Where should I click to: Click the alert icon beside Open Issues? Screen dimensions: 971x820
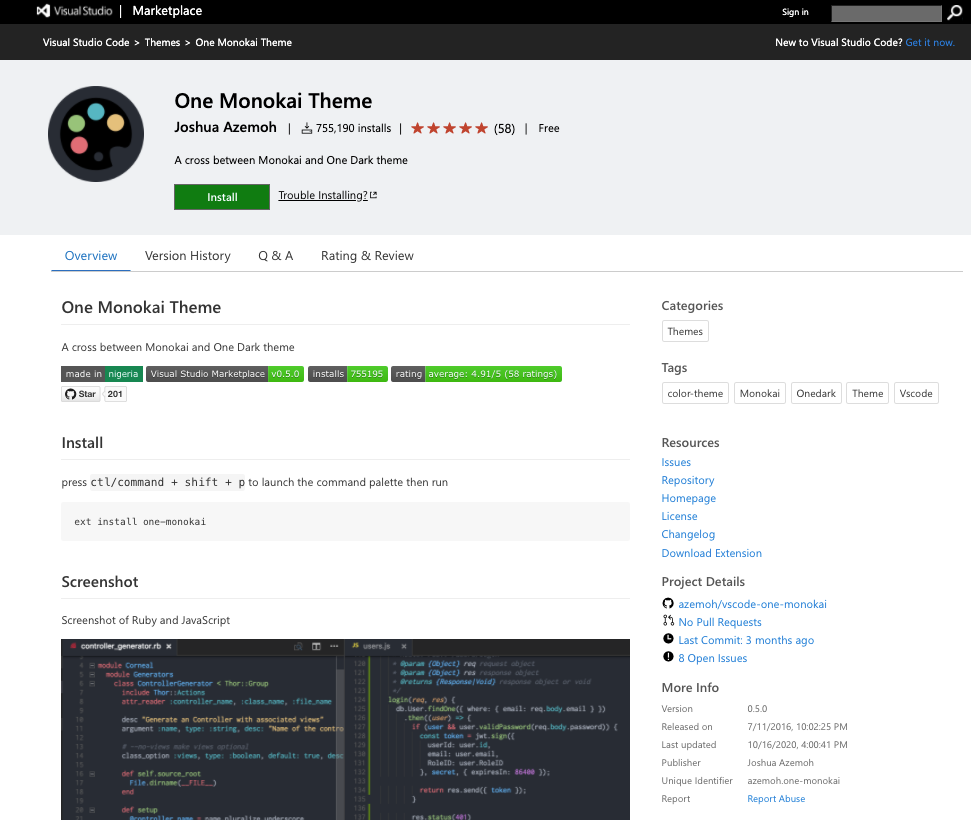pyautogui.click(x=668, y=656)
